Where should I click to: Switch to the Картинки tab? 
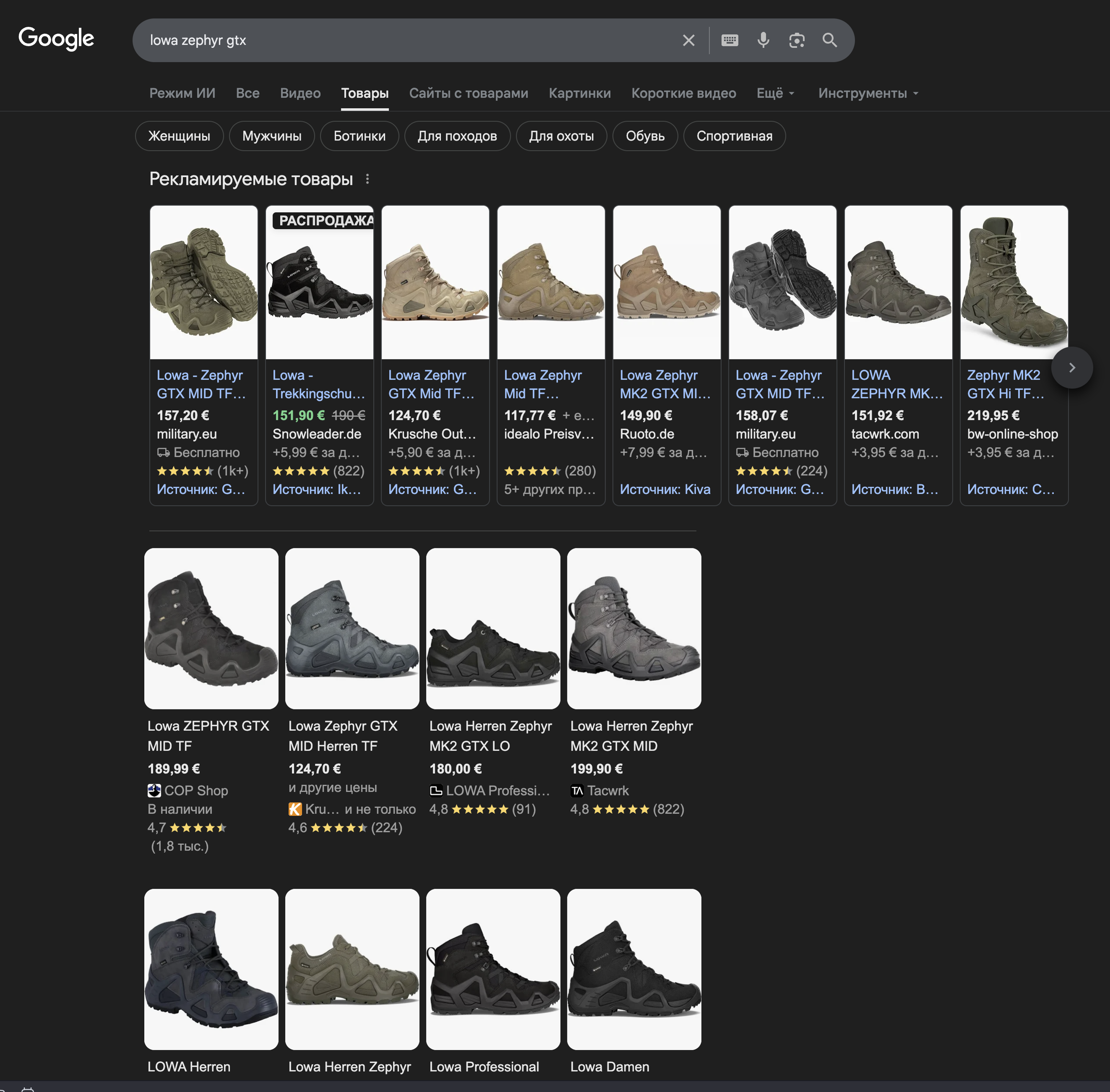click(579, 93)
